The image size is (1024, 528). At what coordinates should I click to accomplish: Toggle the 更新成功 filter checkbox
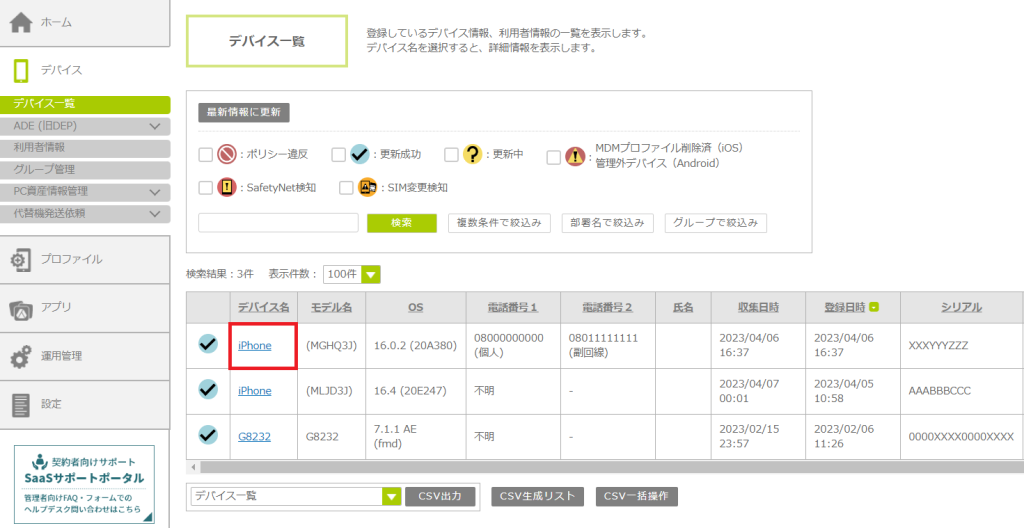[x=339, y=155]
